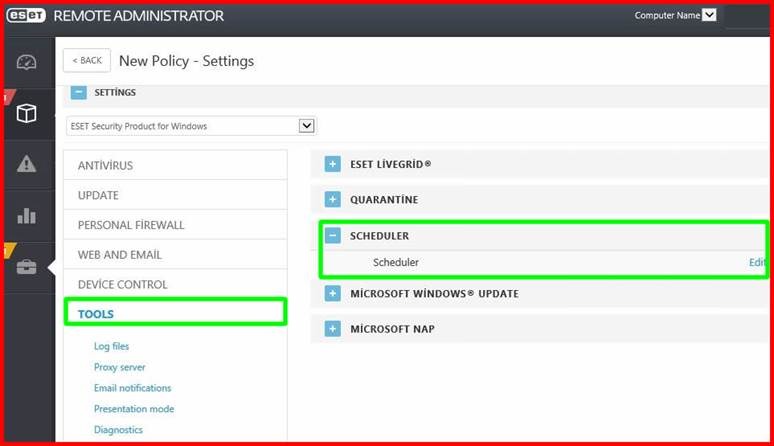Screen dimensions: 774x446
Task: Select the ANTIVIRUS category
Action: (175, 165)
